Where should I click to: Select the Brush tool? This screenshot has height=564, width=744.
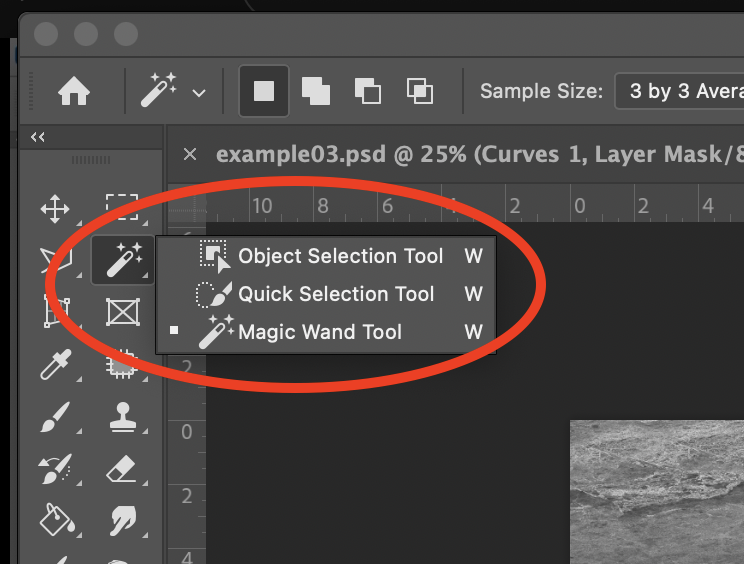click(x=54, y=417)
